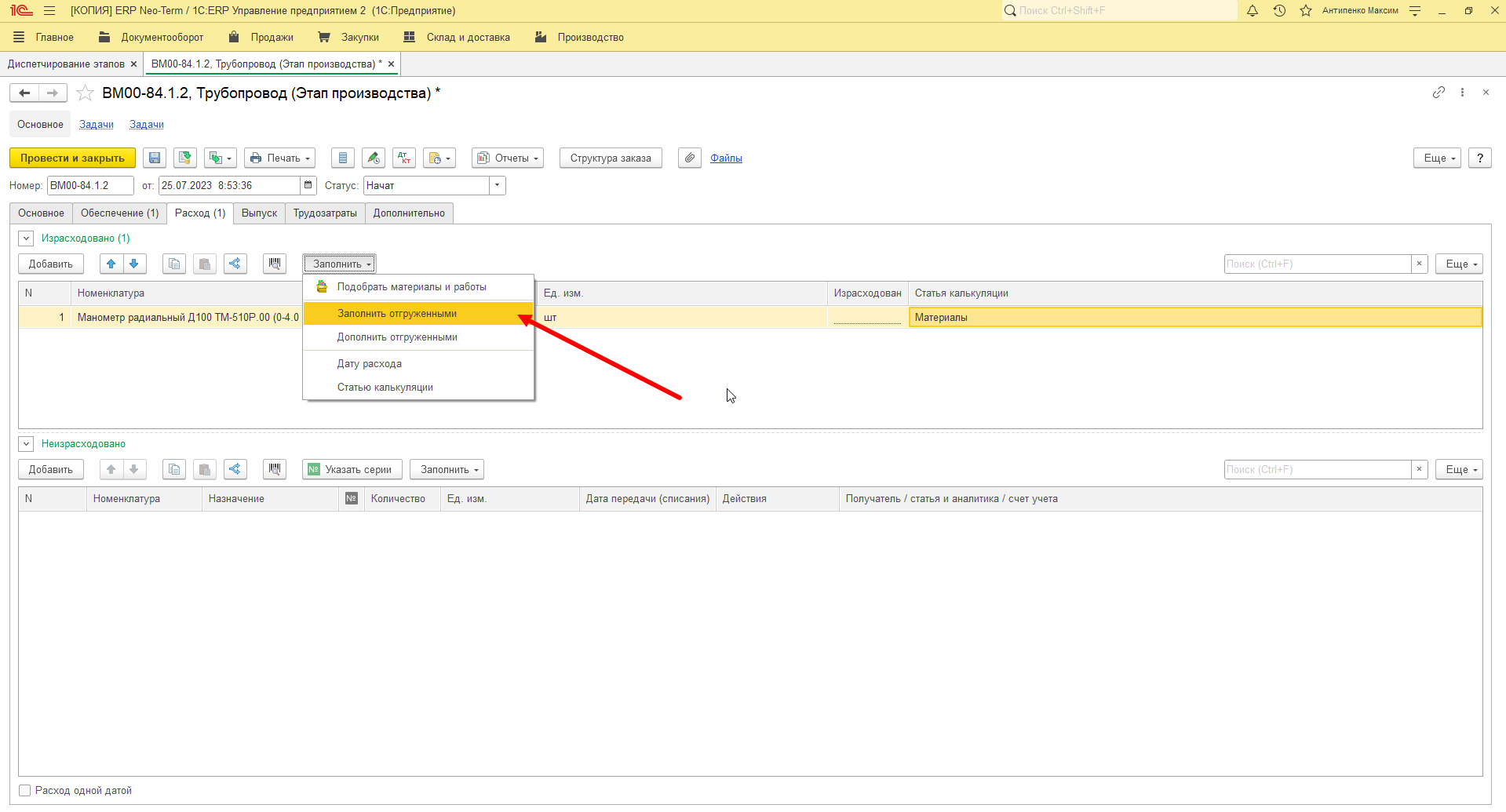Screen dimensions: 1506x812
Task: Collapse the Неизрасходовано section
Action: coord(26,443)
